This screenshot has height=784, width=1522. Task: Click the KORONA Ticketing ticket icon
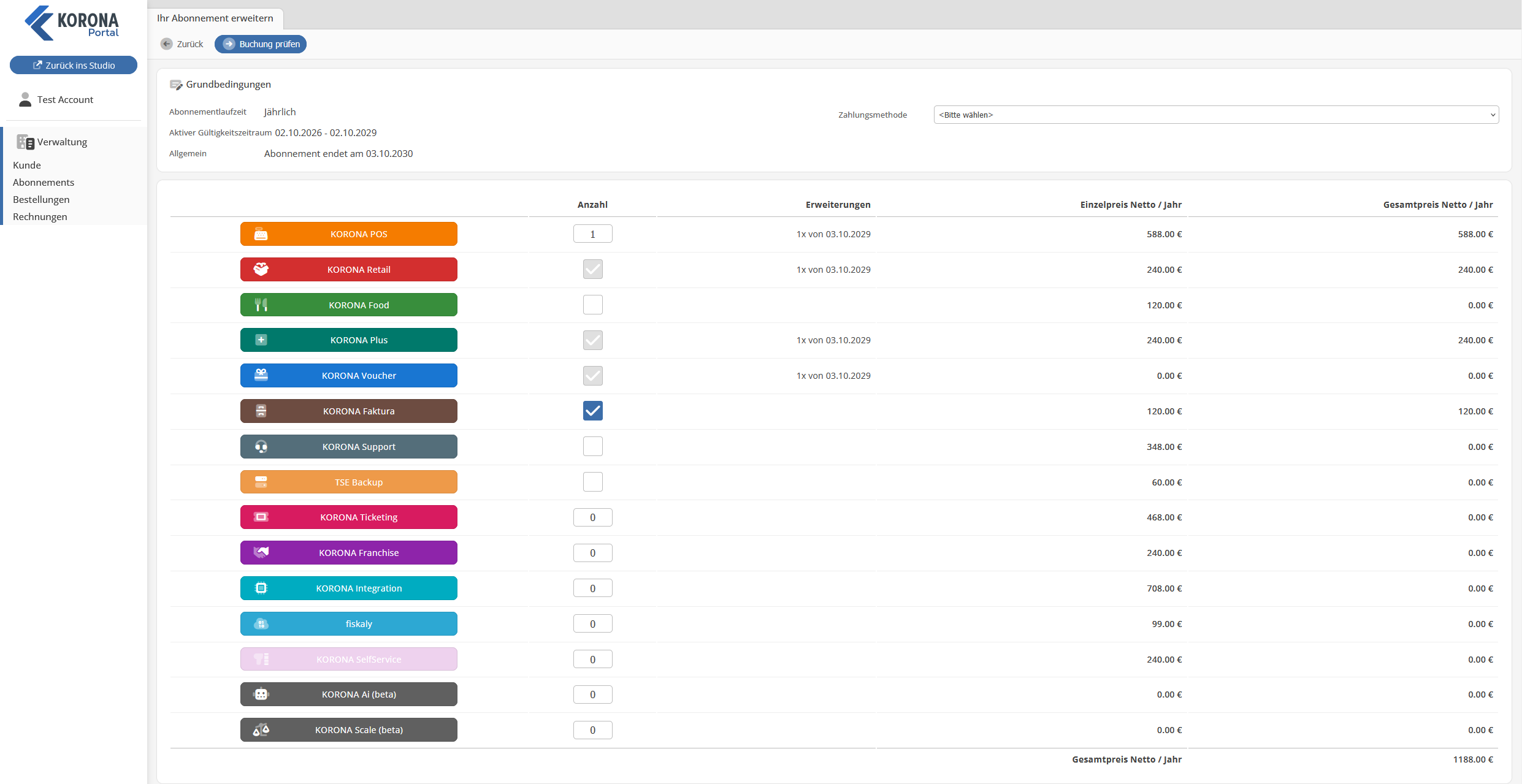(x=261, y=517)
